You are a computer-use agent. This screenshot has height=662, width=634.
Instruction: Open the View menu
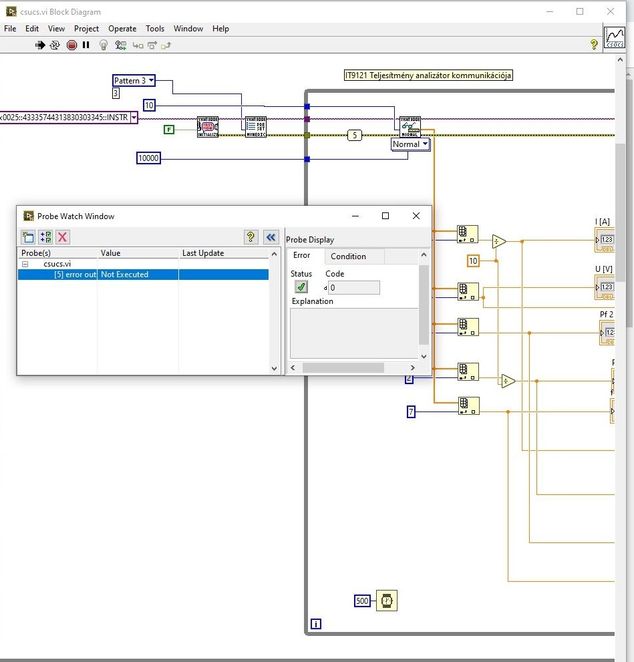(x=56, y=29)
